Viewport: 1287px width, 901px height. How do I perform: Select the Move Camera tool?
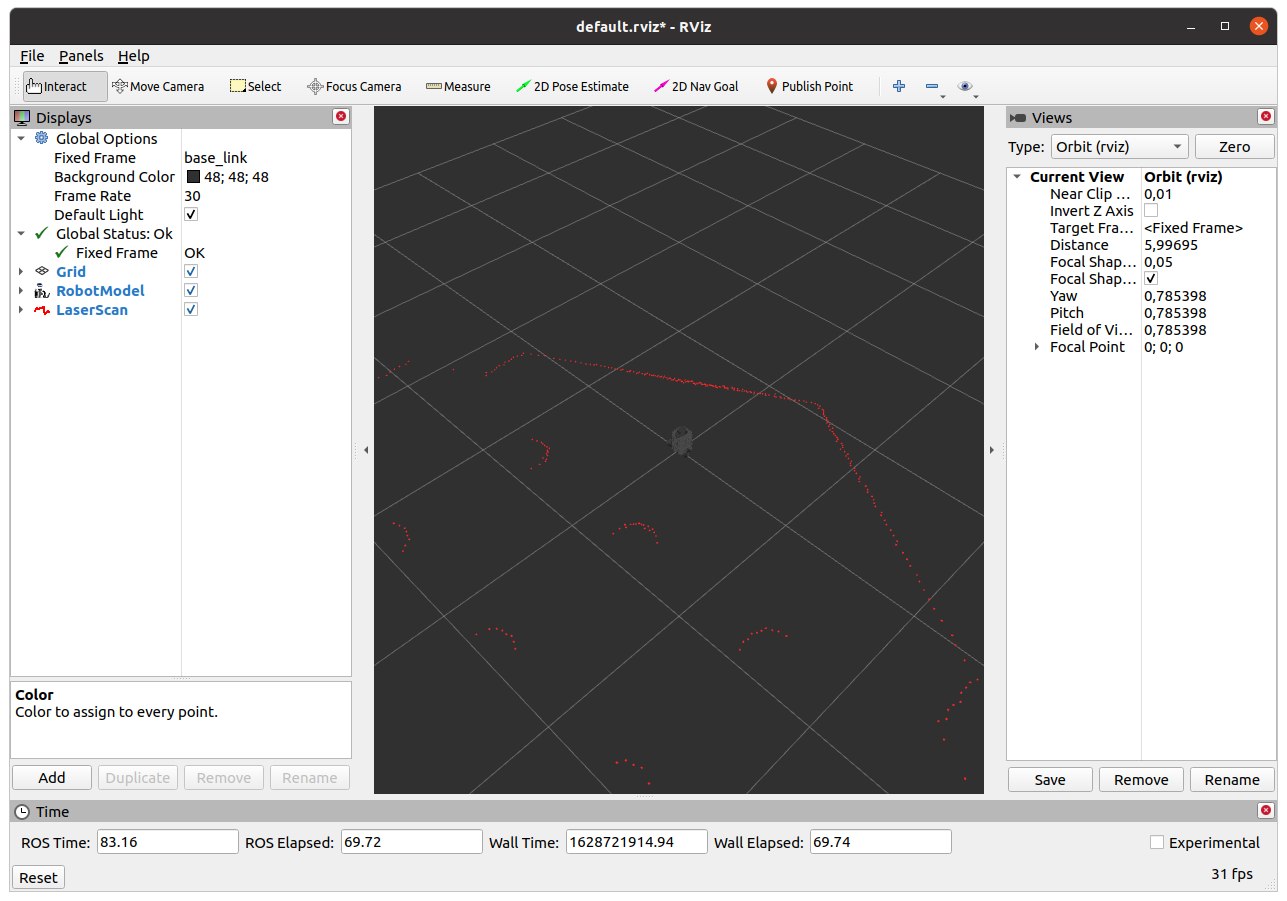click(158, 86)
